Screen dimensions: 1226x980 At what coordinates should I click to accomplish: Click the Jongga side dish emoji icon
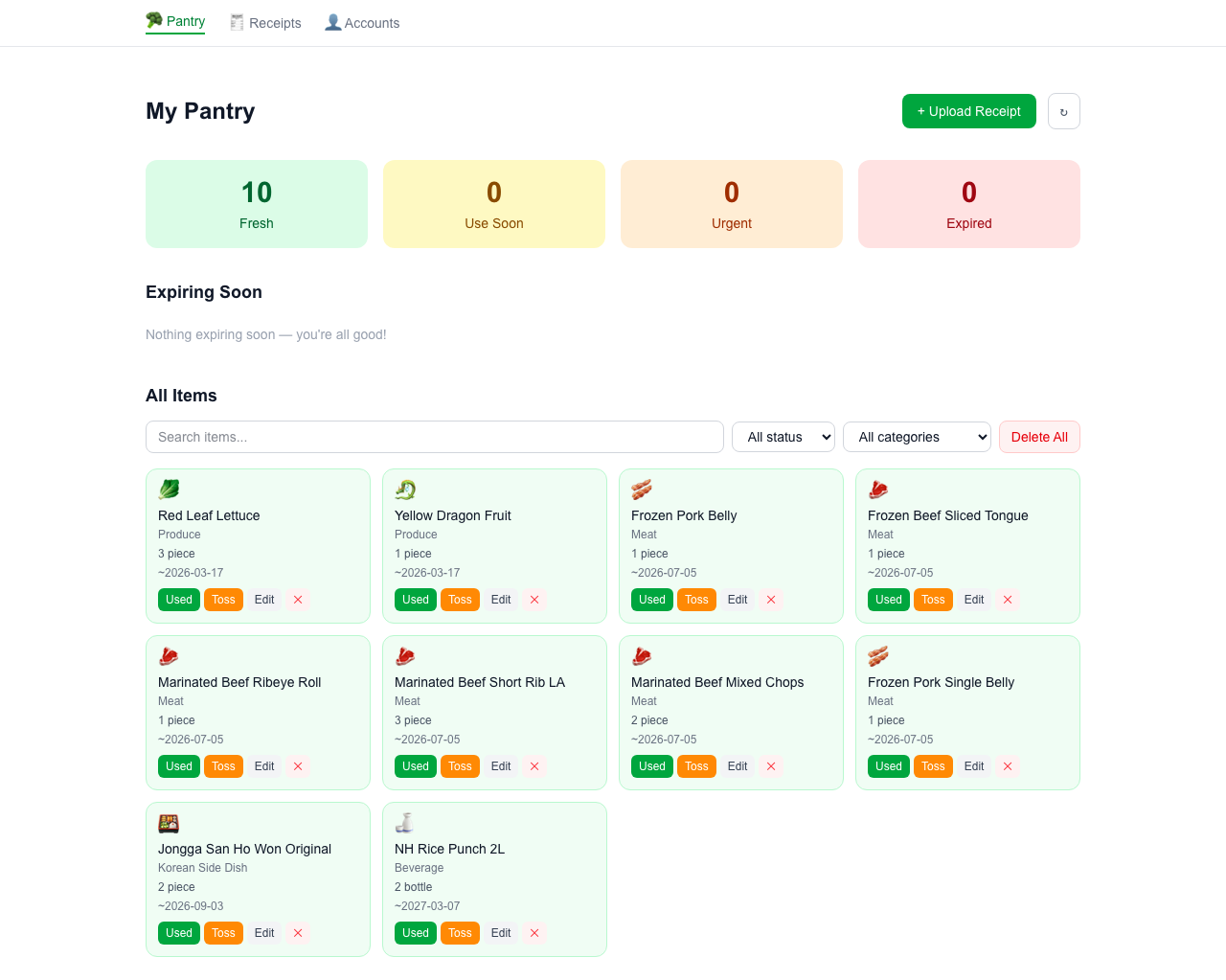click(x=169, y=822)
